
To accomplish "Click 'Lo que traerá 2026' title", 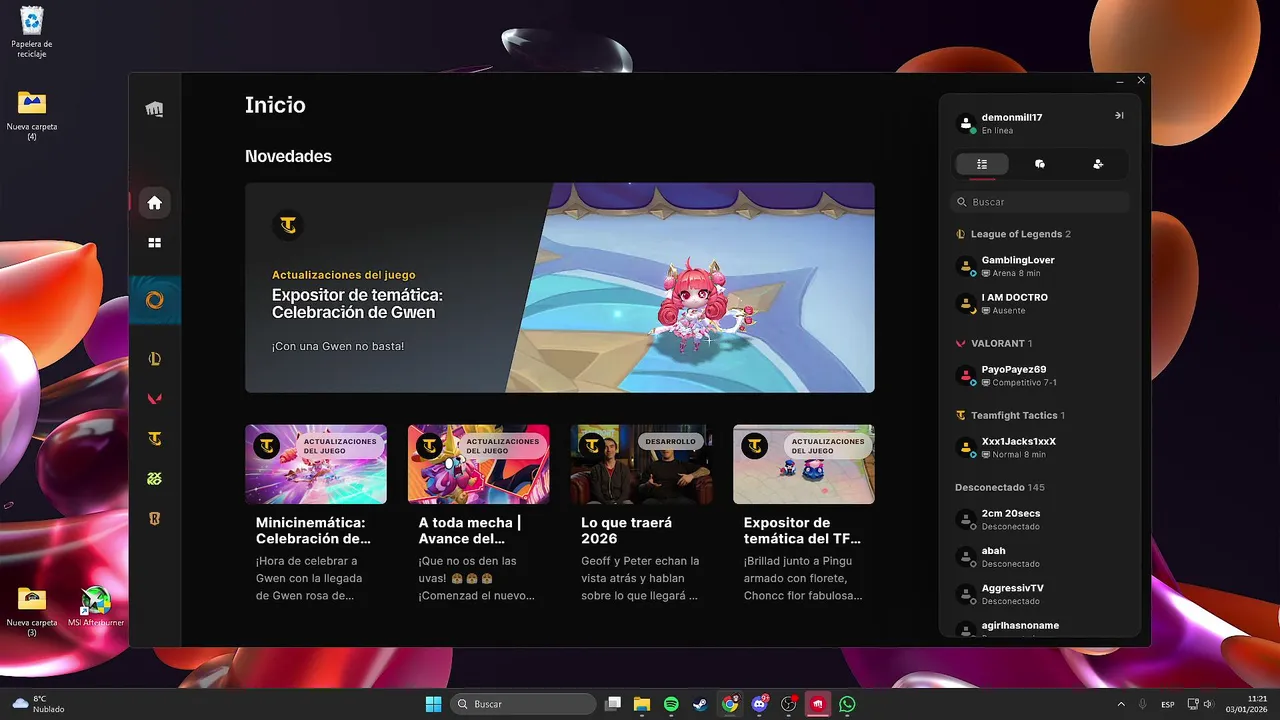I will point(626,530).
